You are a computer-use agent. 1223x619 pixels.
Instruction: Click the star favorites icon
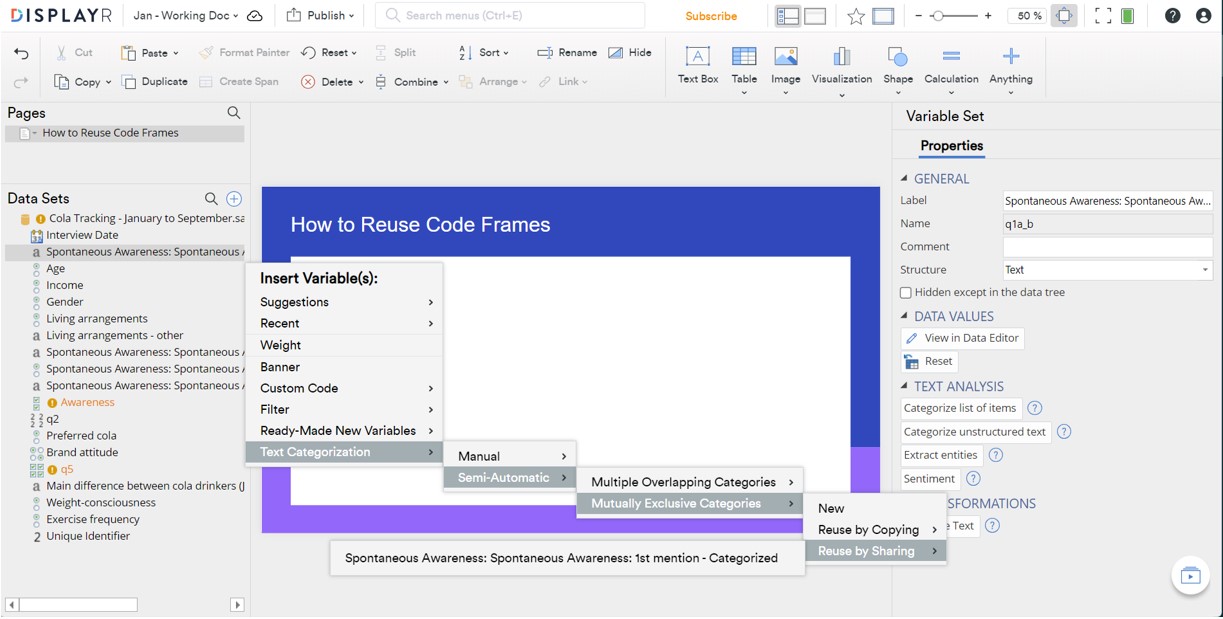pyautogui.click(x=855, y=16)
